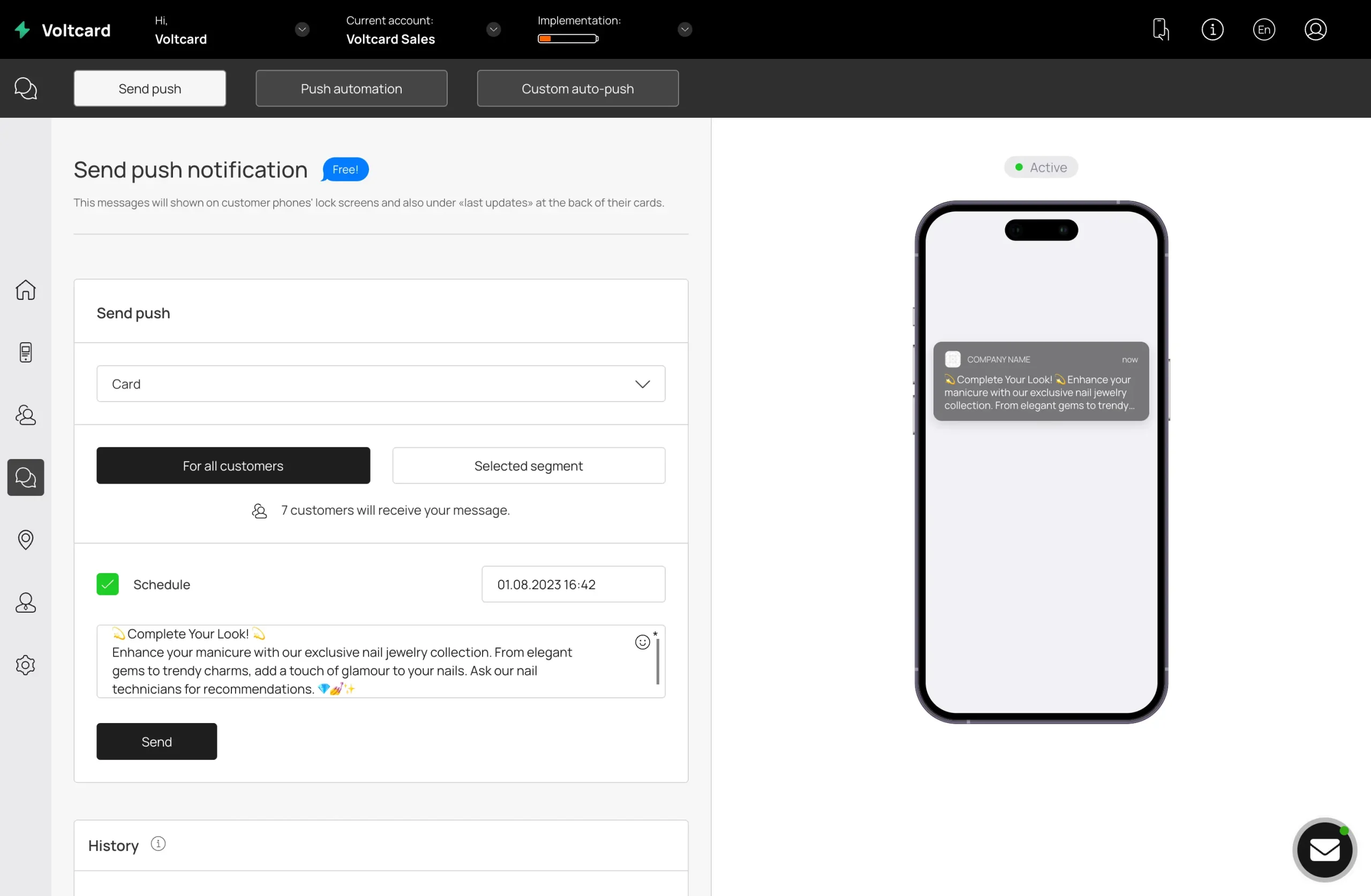Choose the Selected segment option

(528, 465)
